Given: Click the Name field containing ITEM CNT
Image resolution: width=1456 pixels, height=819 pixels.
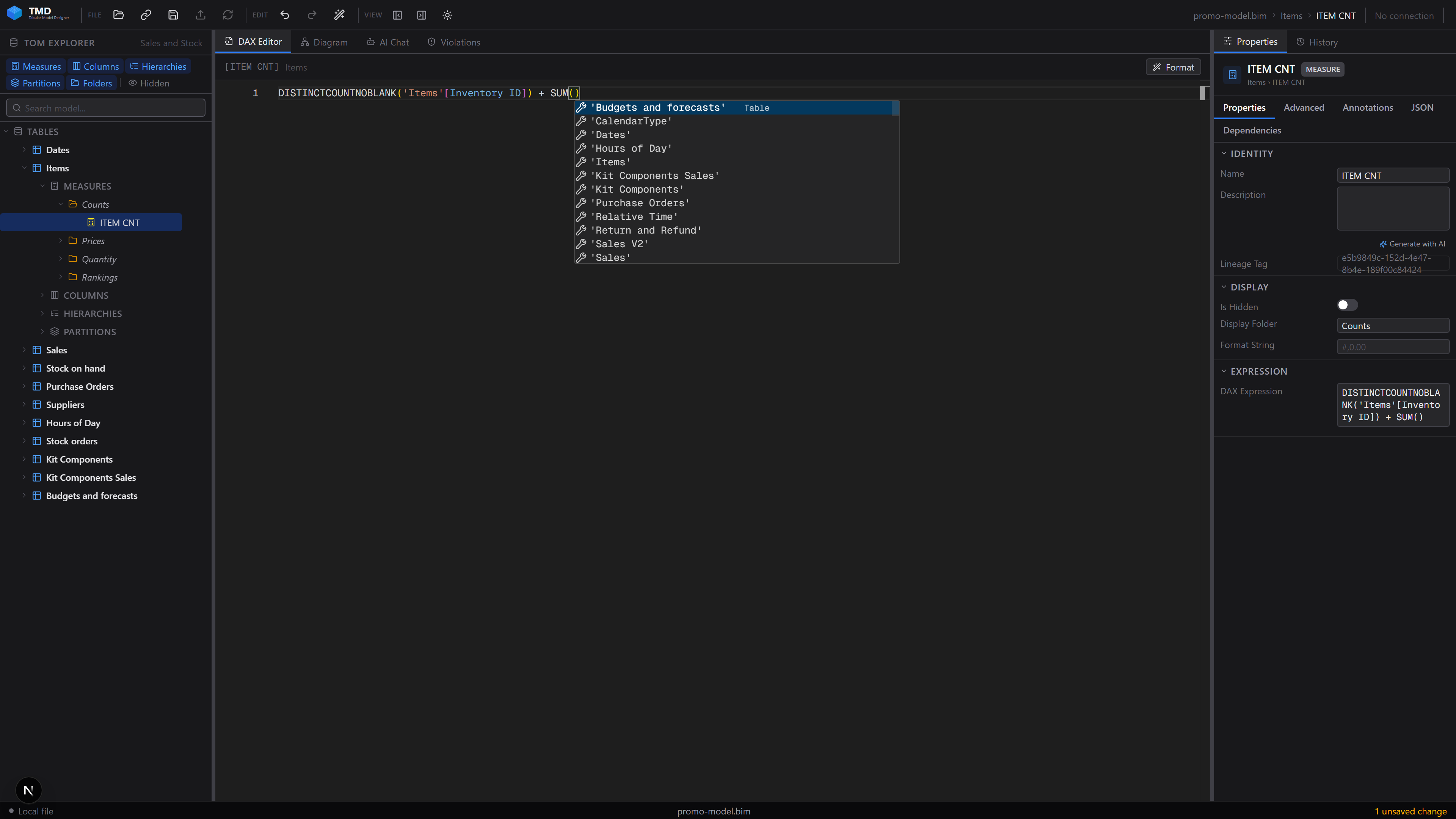Looking at the screenshot, I should [1393, 176].
